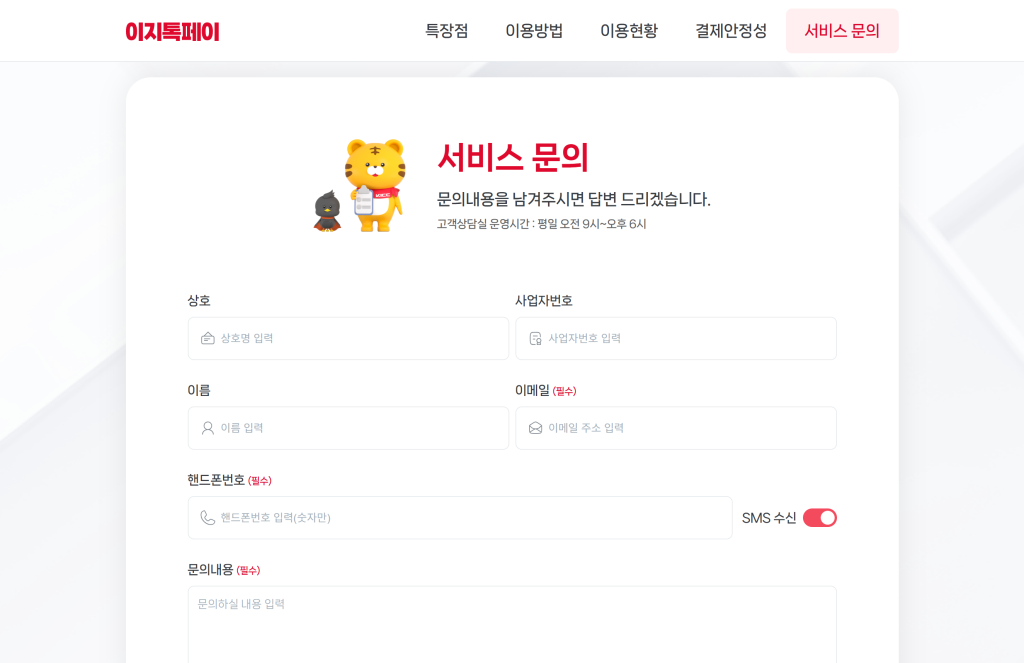
Task: Click the 이메일 주소 입력 field
Action: [676, 428]
